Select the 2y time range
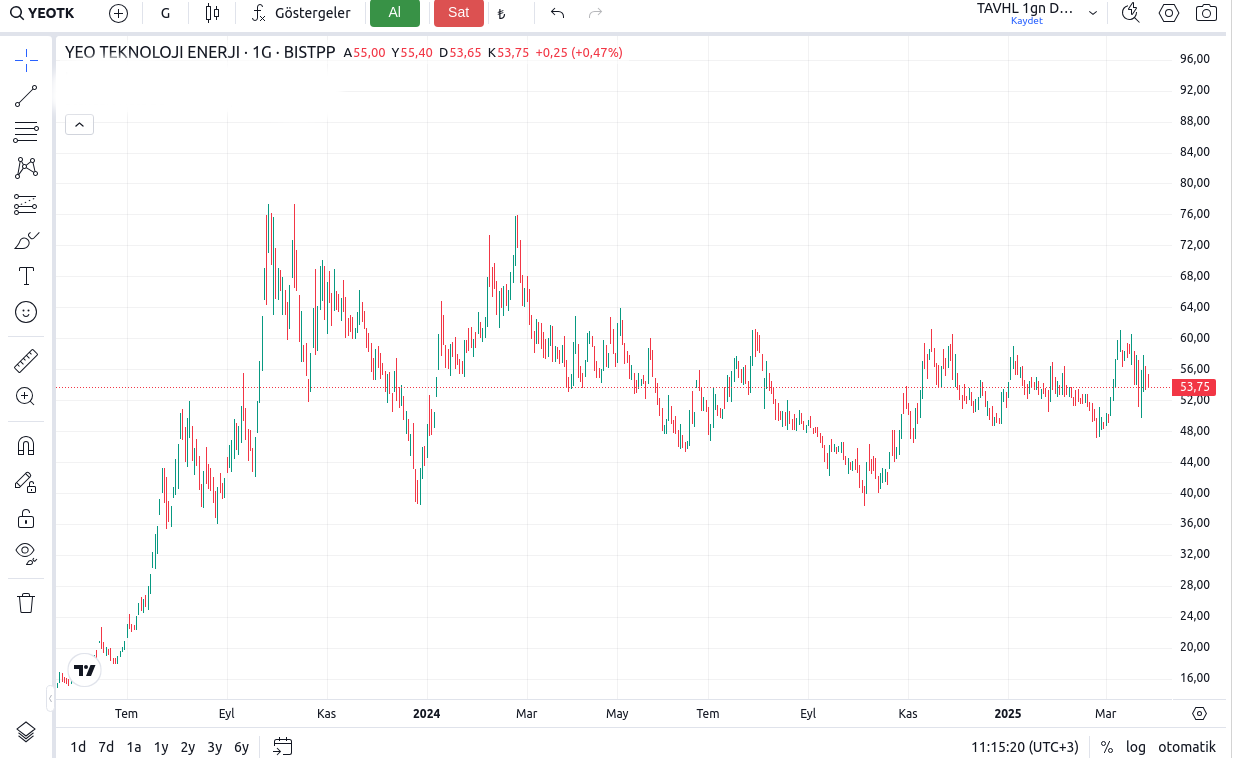1236x758 pixels. 187,747
